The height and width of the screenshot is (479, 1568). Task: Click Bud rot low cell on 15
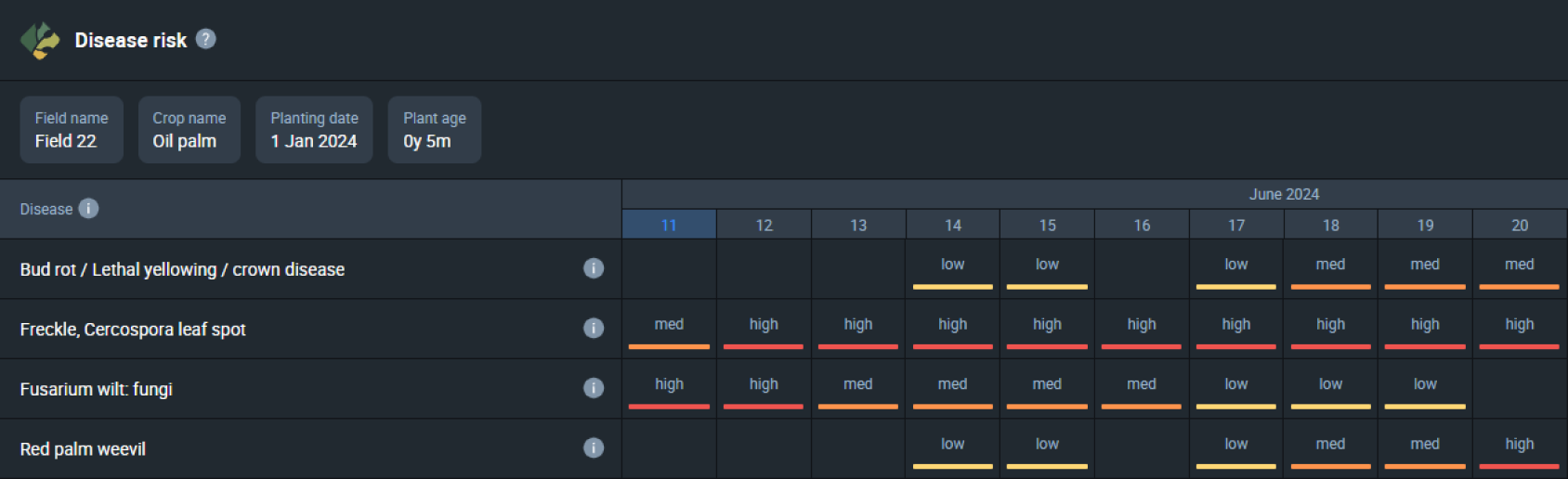click(1048, 269)
